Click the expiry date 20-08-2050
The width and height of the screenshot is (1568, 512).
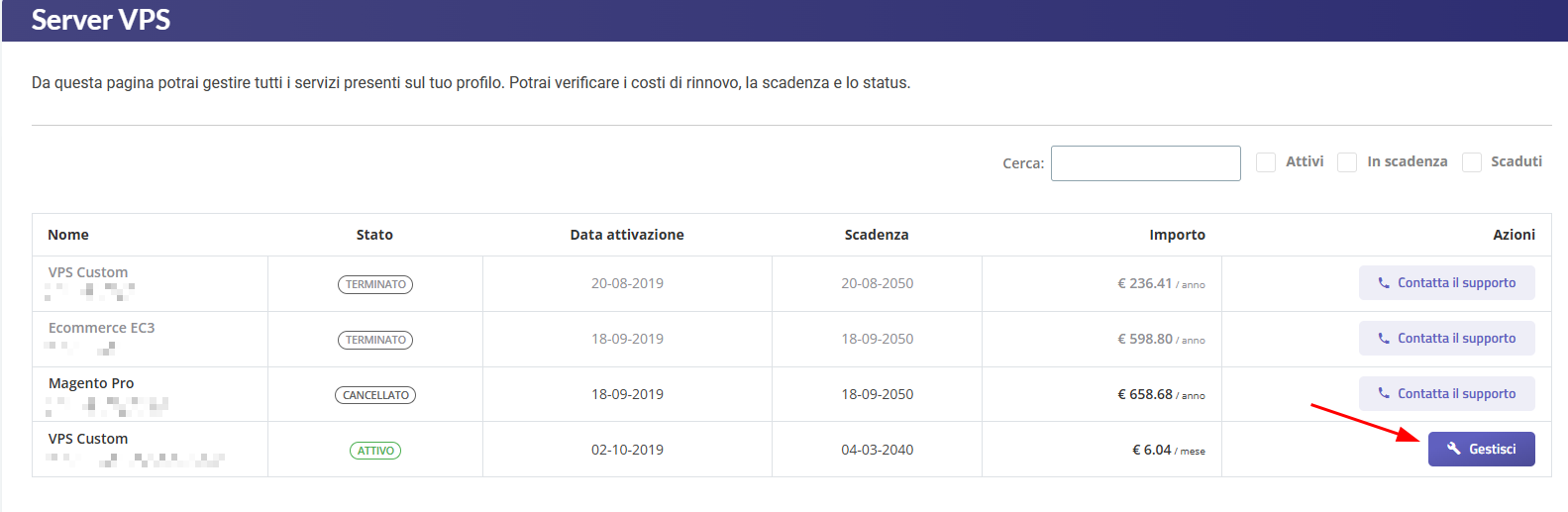877,283
